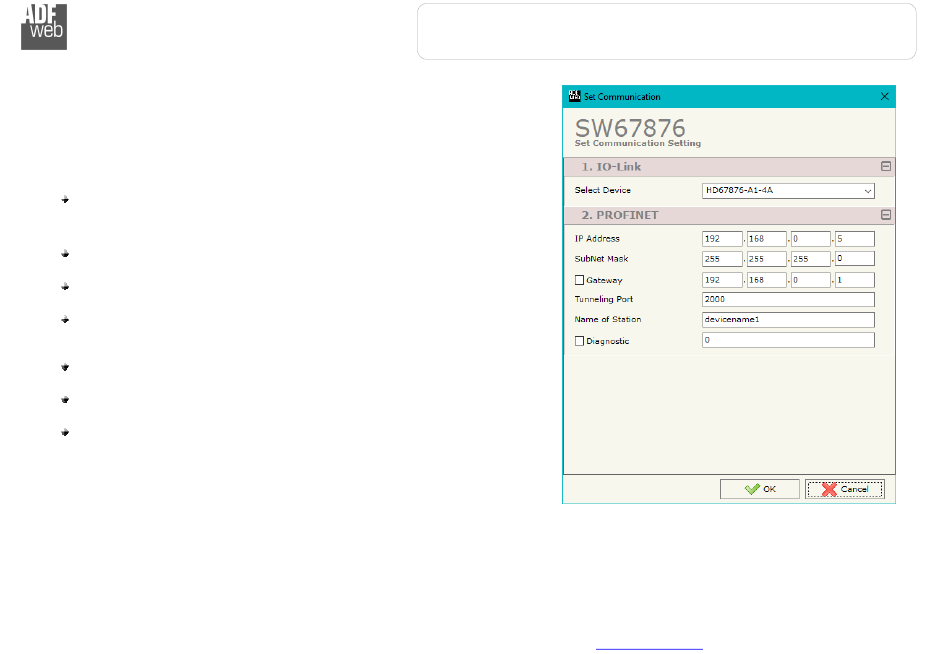Click the first SubNet Mask octet field
950x654 pixels.
722,259
